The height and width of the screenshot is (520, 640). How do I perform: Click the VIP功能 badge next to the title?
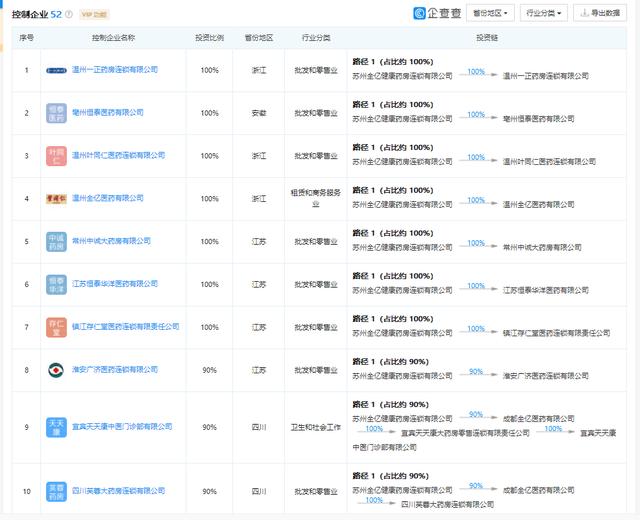coord(94,14)
